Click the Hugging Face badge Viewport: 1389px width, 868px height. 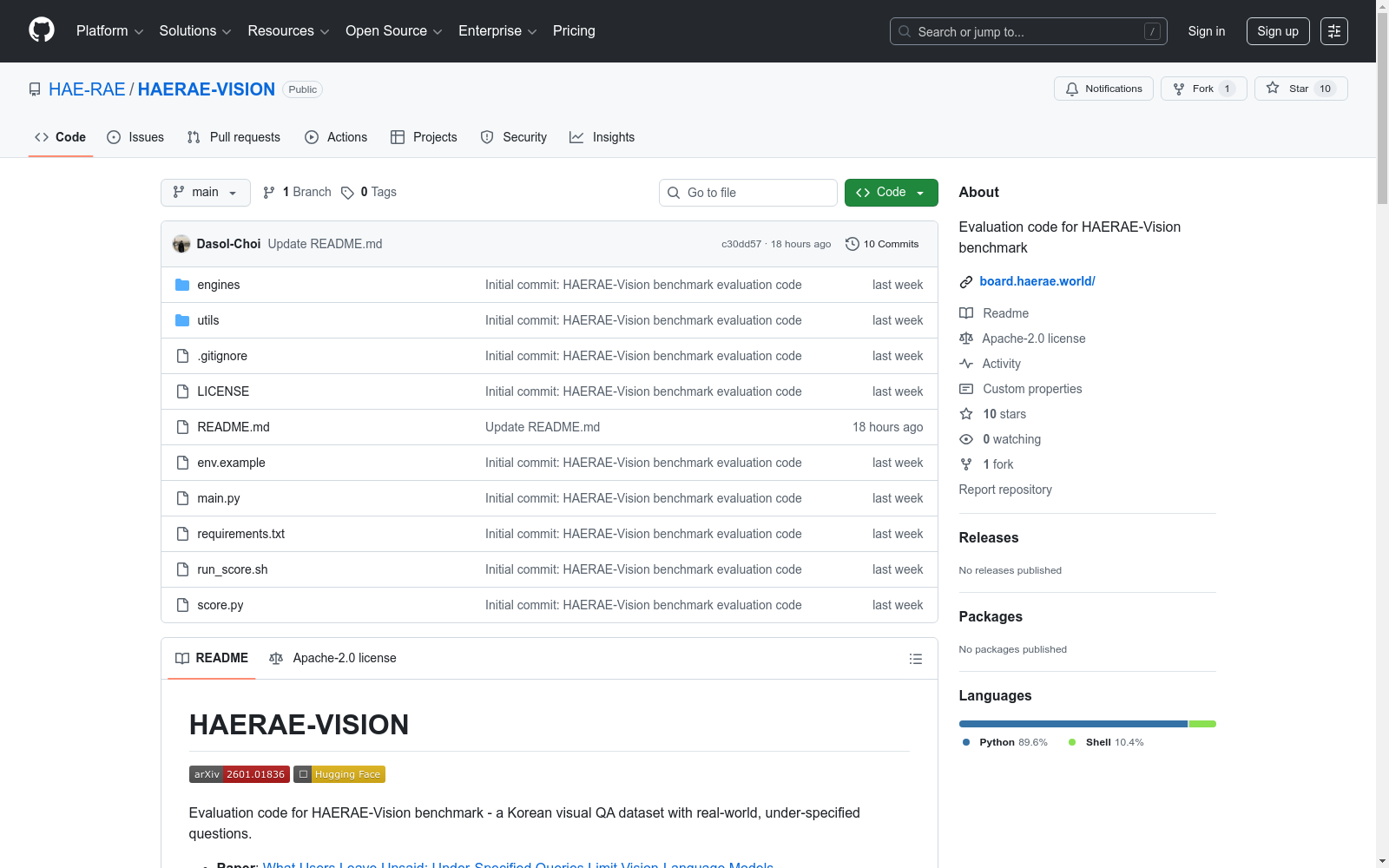click(339, 774)
